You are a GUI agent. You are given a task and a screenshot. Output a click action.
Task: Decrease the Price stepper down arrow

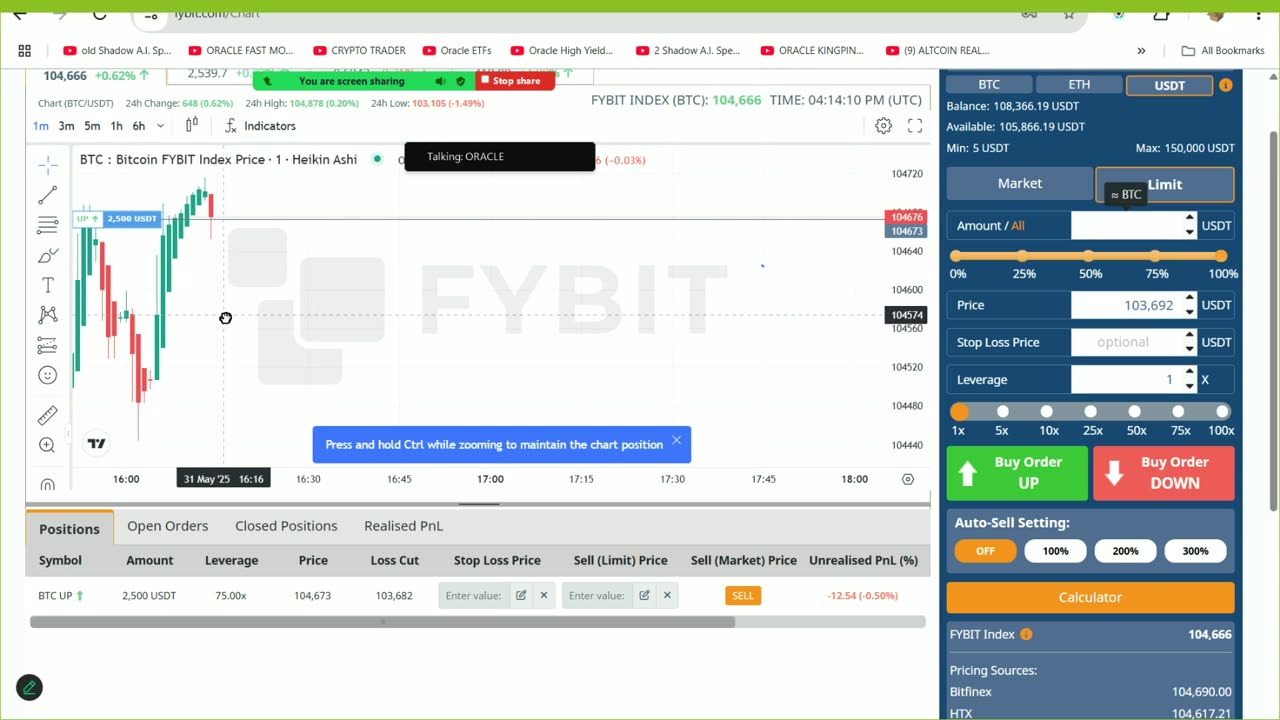pos(1189,311)
